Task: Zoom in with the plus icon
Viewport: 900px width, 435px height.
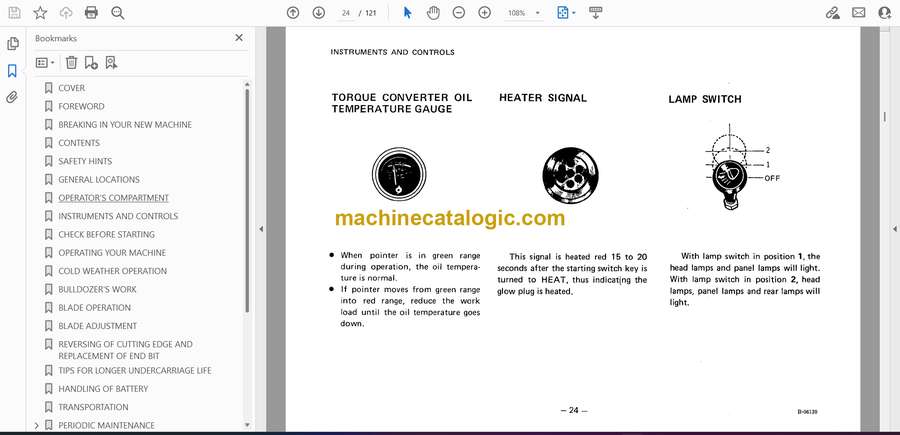Action: (484, 13)
